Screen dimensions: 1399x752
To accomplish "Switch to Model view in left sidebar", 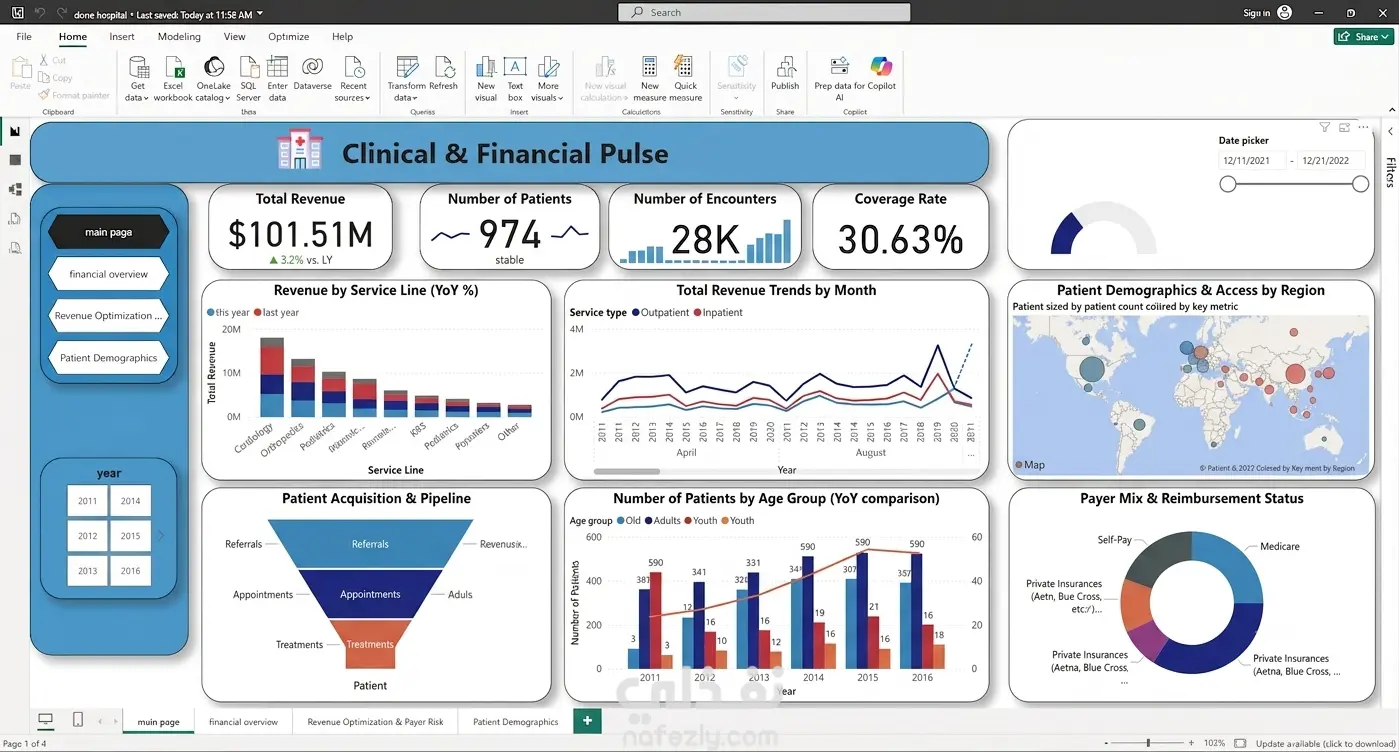I will point(15,189).
